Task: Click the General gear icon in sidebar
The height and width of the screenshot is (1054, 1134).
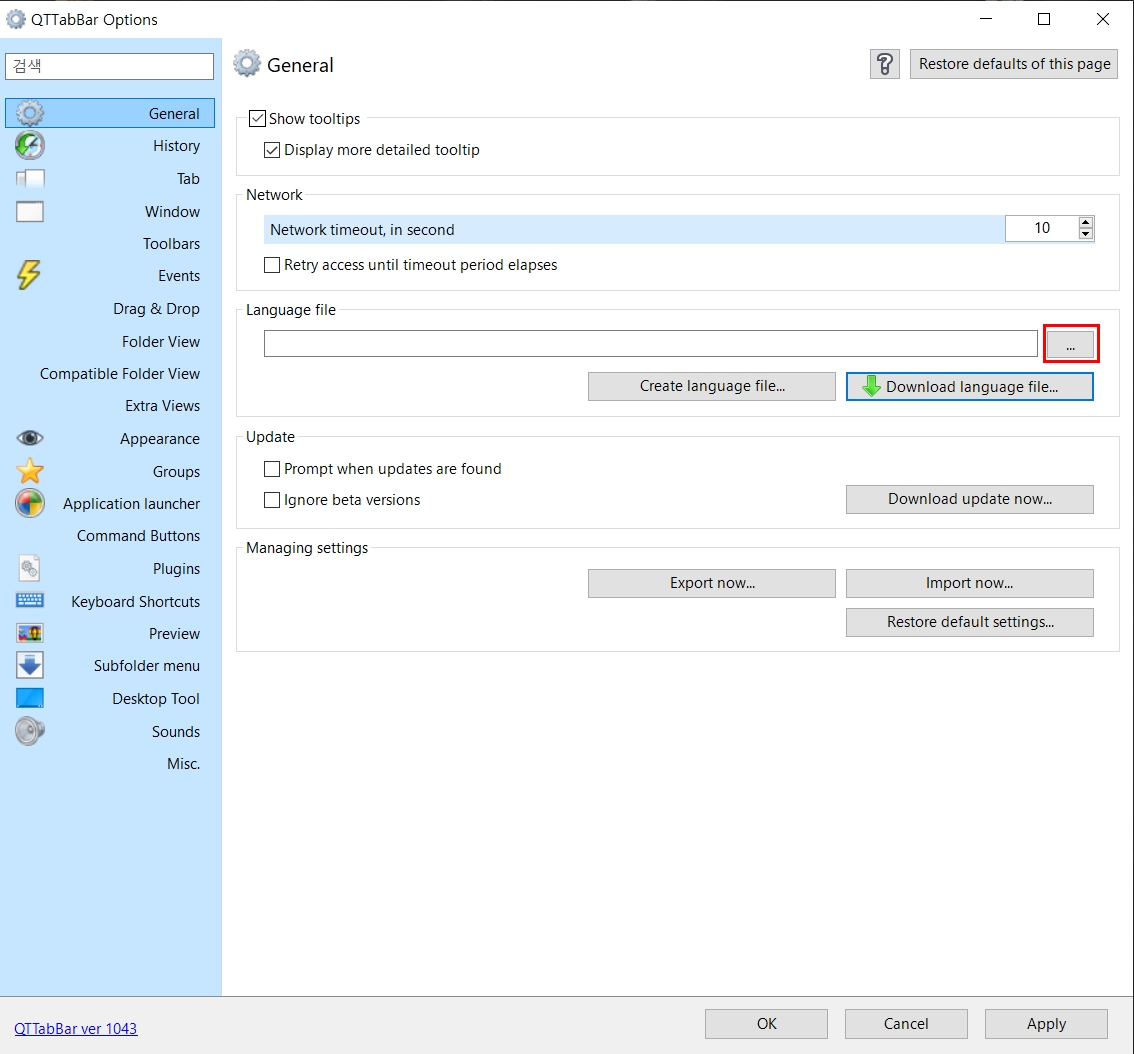Action: pos(30,113)
